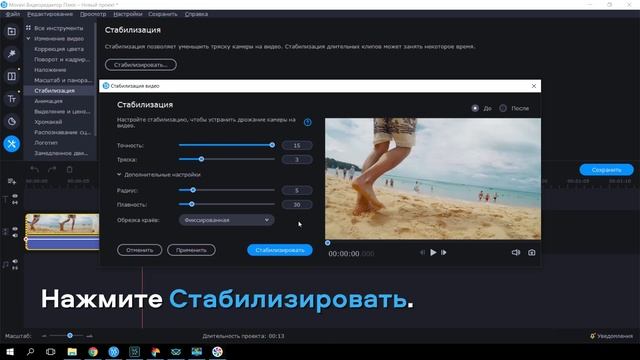Viewport: 640px width, 360px height.
Task: Click the delete trash icon above timeline
Action: click(x=69, y=169)
